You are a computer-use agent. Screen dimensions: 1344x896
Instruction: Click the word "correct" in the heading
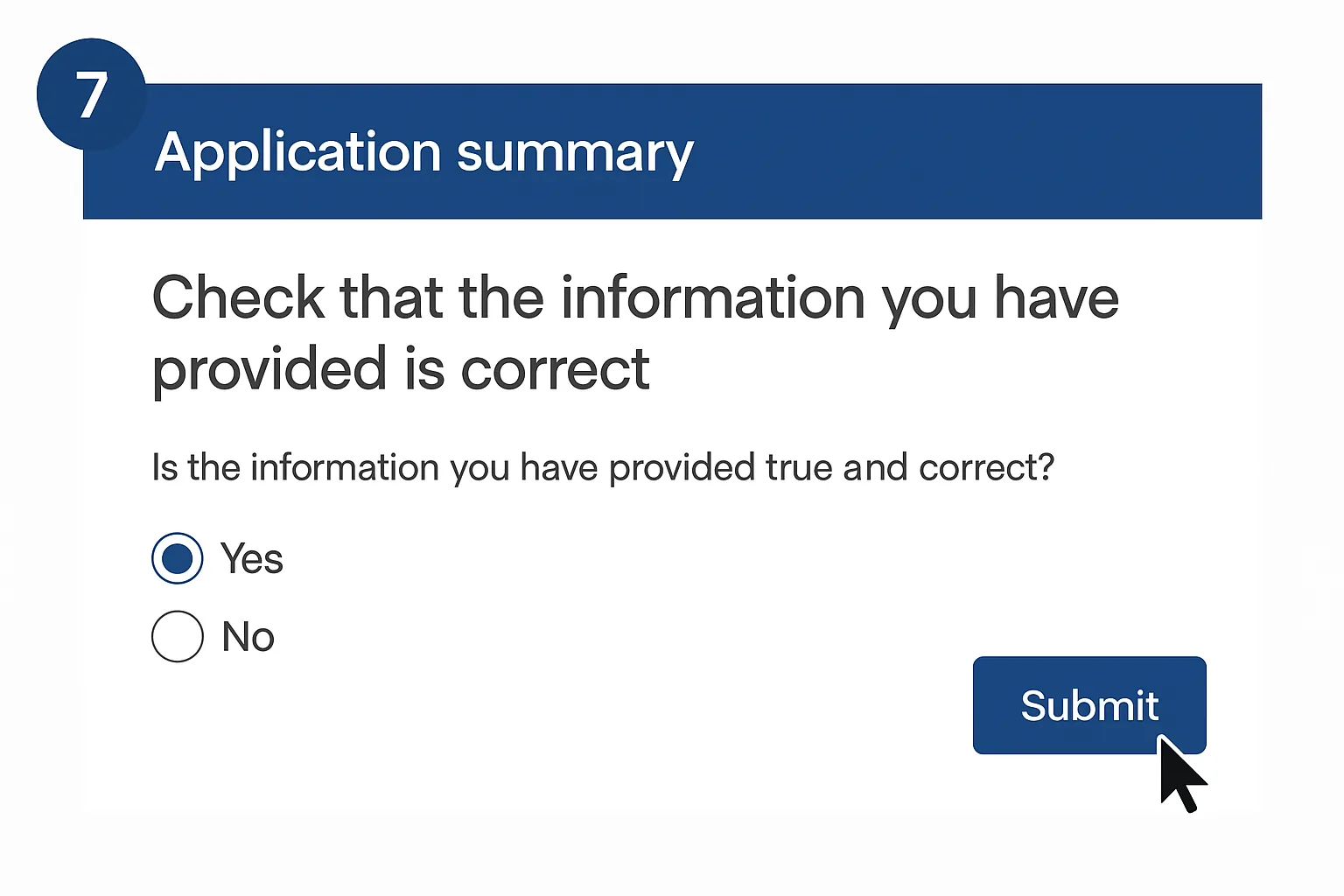point(555,369)
